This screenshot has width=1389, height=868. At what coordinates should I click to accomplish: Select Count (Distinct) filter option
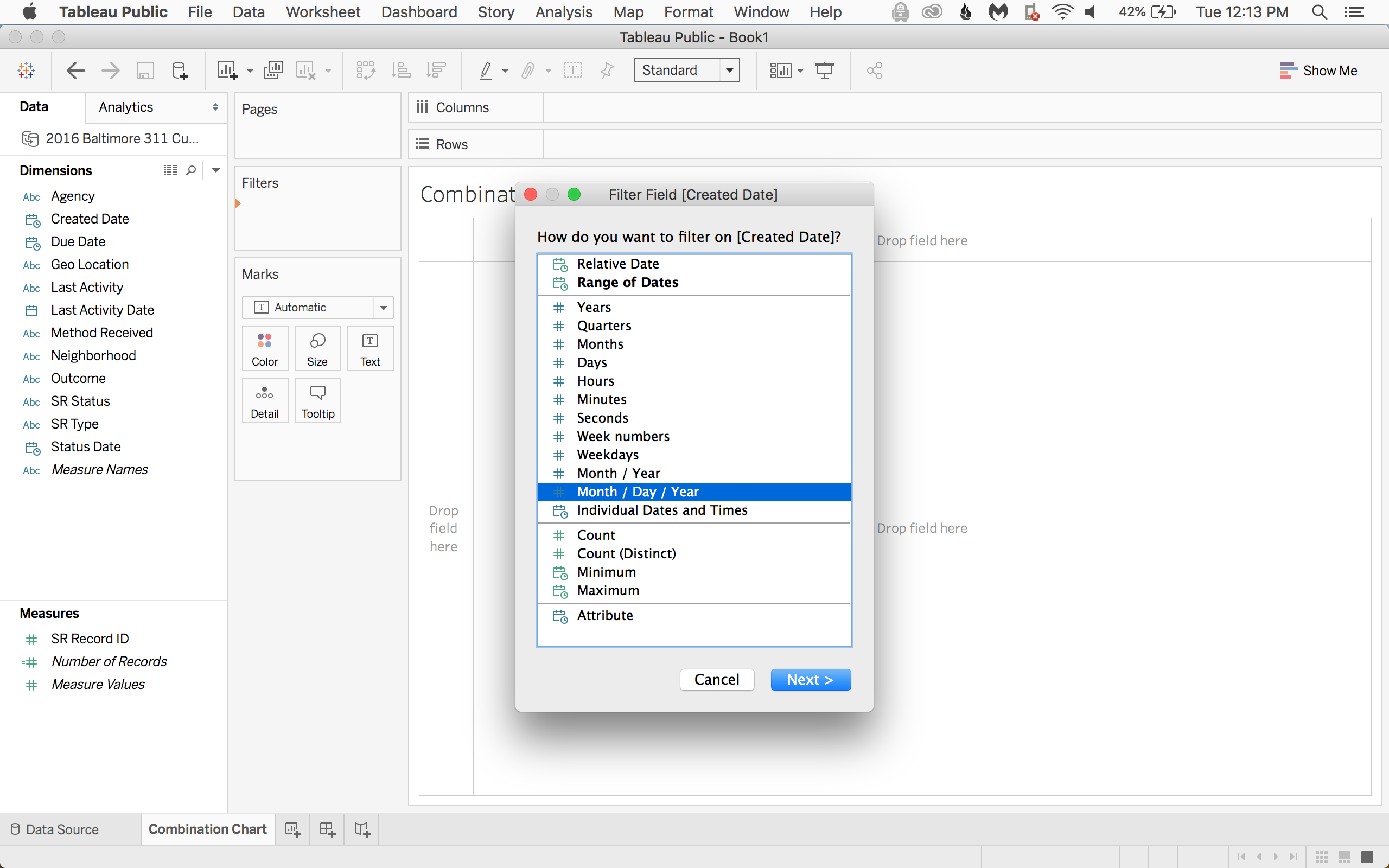click(x=694, y=553)
